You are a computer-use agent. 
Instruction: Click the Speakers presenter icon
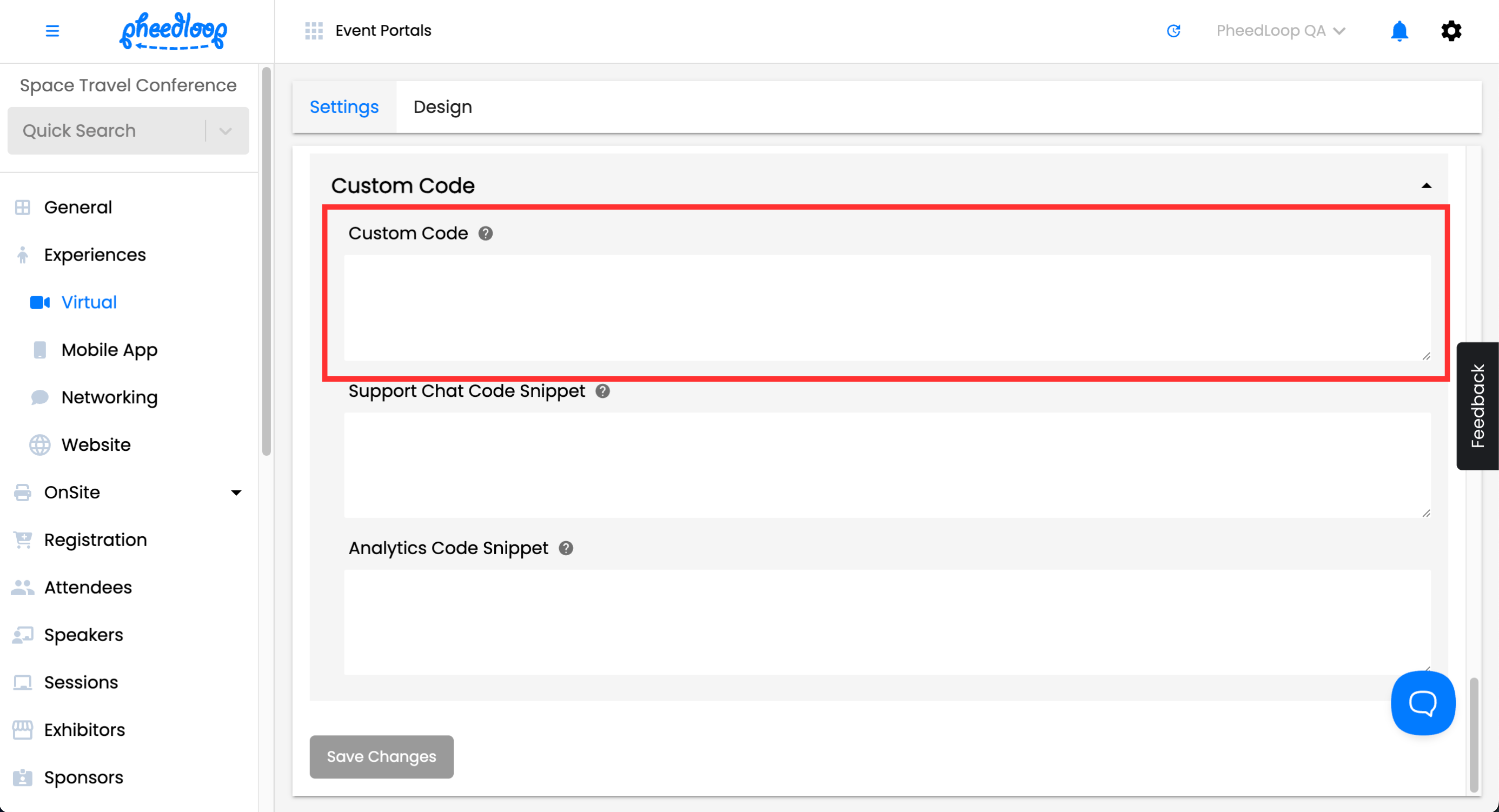click(23, 635)
